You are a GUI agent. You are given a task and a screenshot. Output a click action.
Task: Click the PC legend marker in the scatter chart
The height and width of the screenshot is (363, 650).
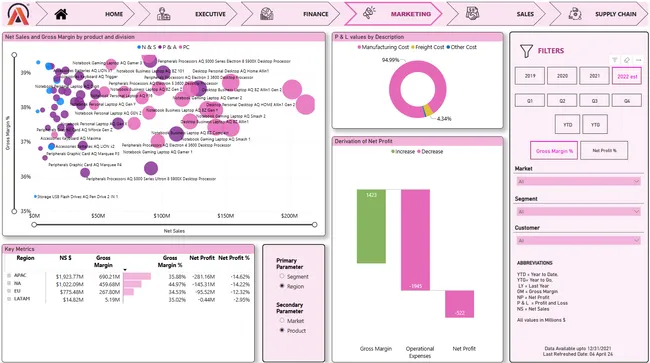pyautogui.click(x=181, y=47)
